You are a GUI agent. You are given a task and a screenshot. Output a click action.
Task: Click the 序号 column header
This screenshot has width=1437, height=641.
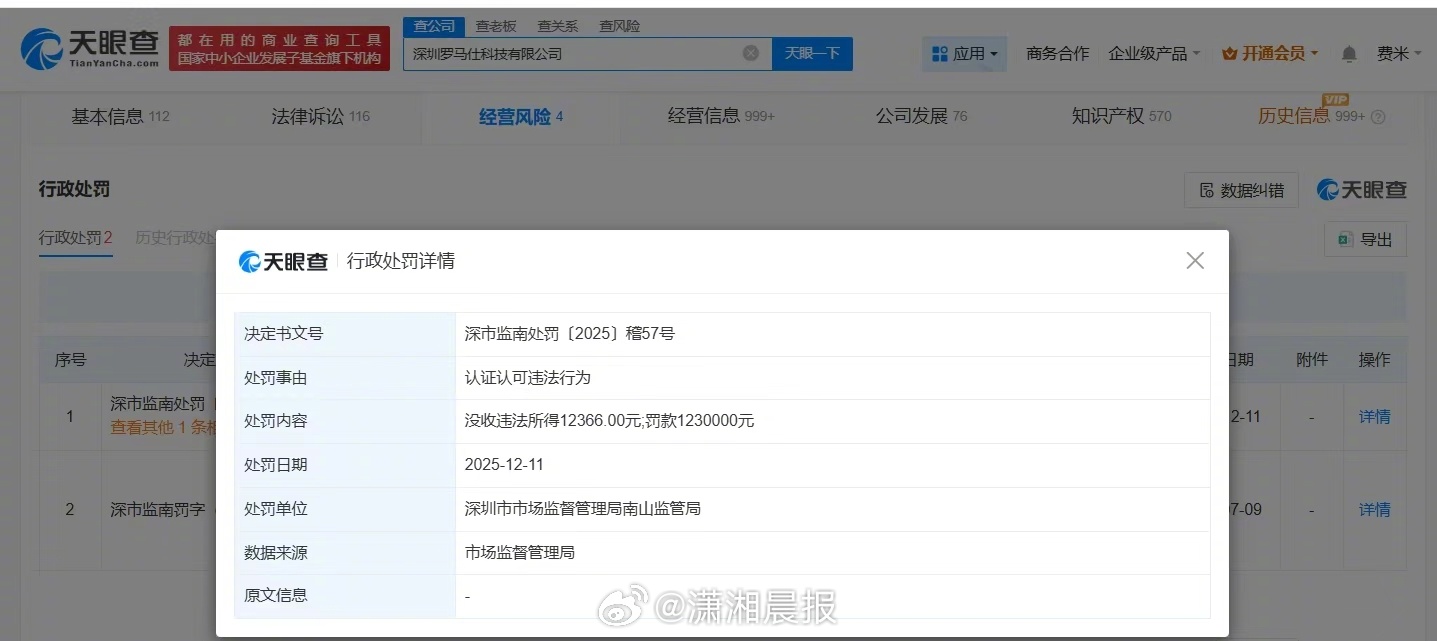click(70, 360)
